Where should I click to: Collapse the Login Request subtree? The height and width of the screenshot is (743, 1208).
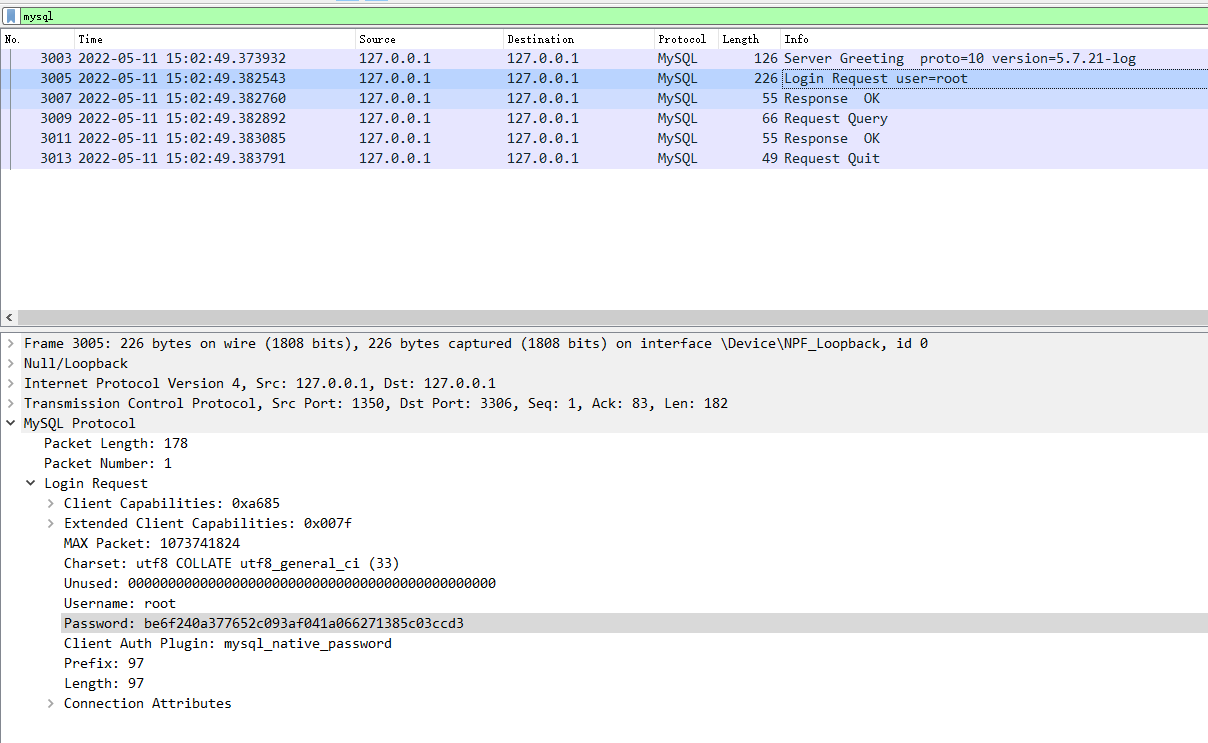[31, 483]
